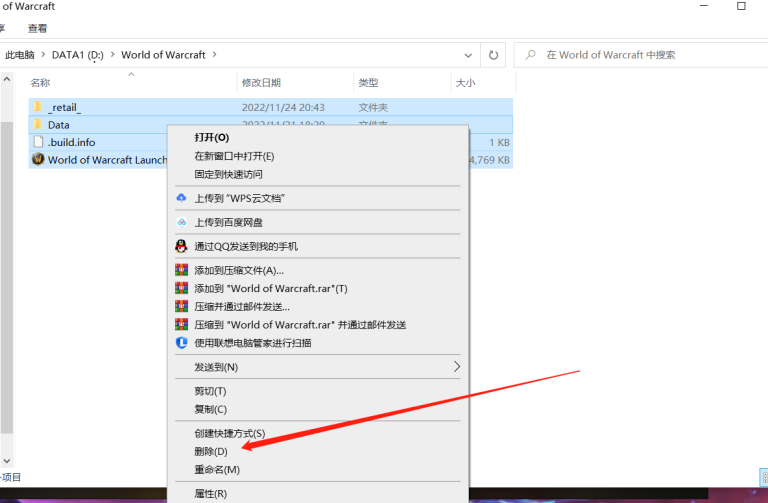Click the WPS cloud upload icon
Screen dimensions: 768x503
pos(182,198)
